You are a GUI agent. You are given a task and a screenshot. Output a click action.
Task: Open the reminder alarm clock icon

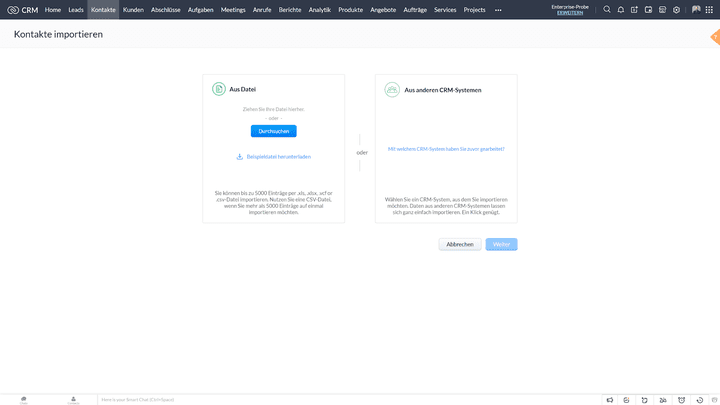tap(681, 399)
